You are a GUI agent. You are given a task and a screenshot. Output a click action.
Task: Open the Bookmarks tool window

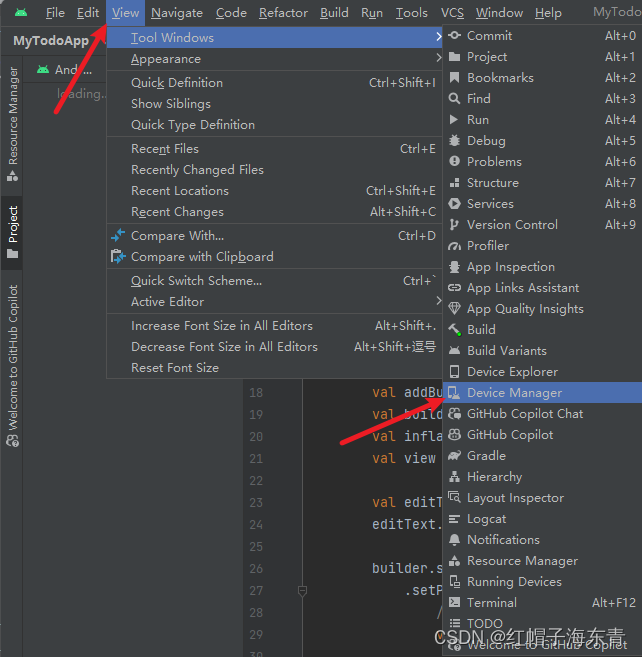(x=542, y=78)
